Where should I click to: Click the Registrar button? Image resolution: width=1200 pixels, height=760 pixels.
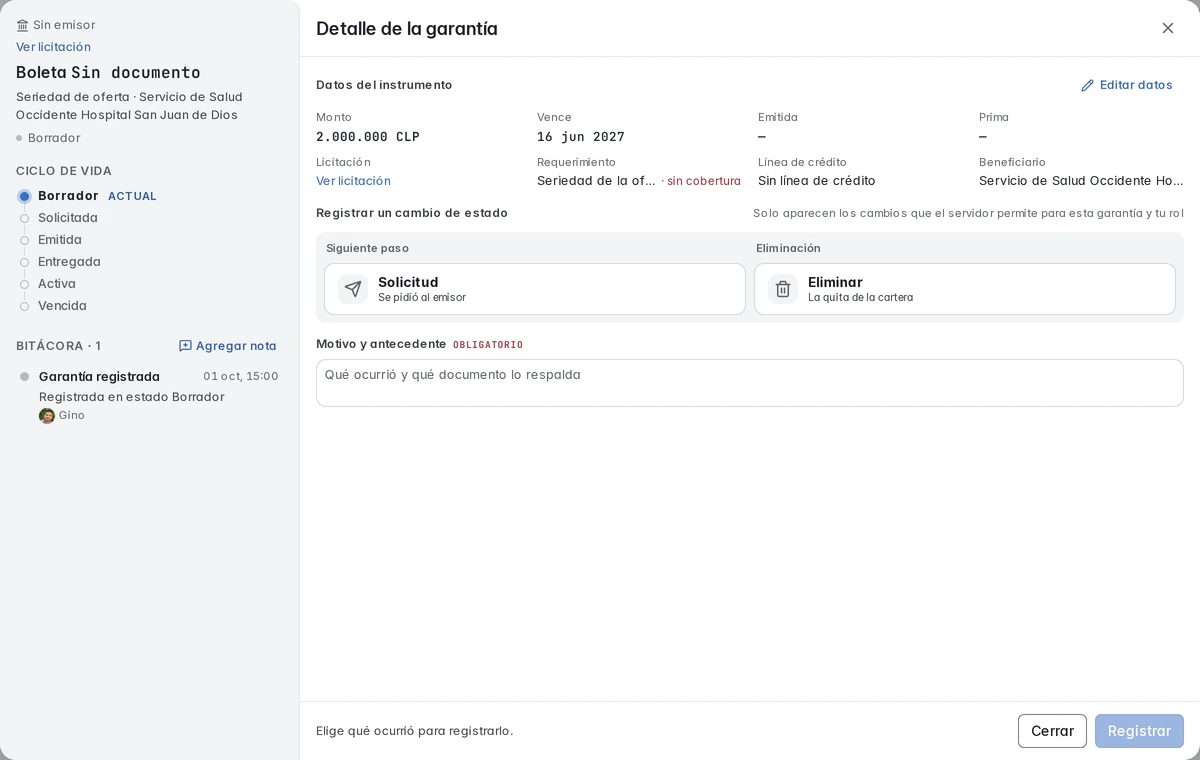[x=1139, y=731]
